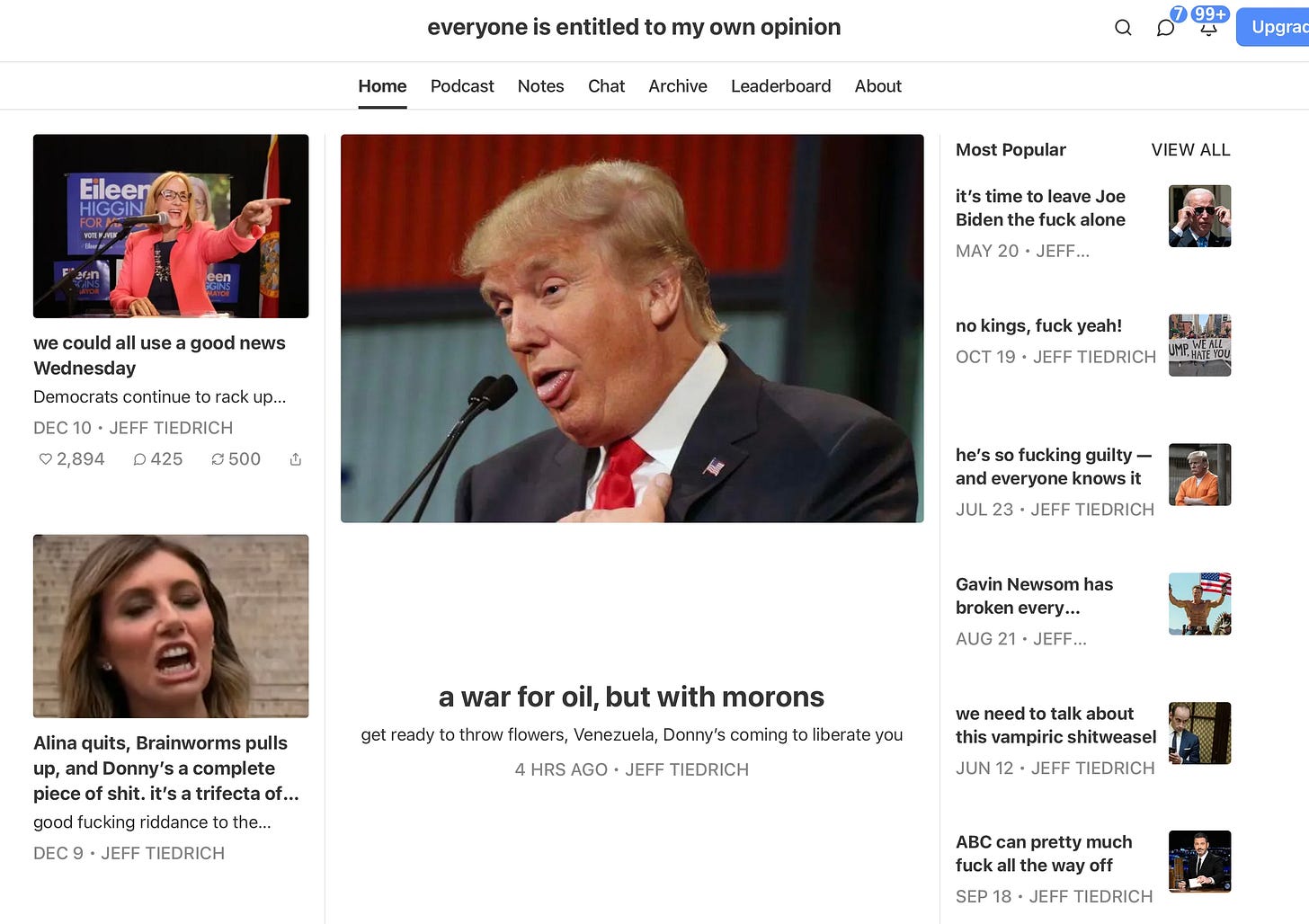Go to the Archive tab
Viewport: 1309px width, 924px height.
pyautogui.click(x=678, y=86)
